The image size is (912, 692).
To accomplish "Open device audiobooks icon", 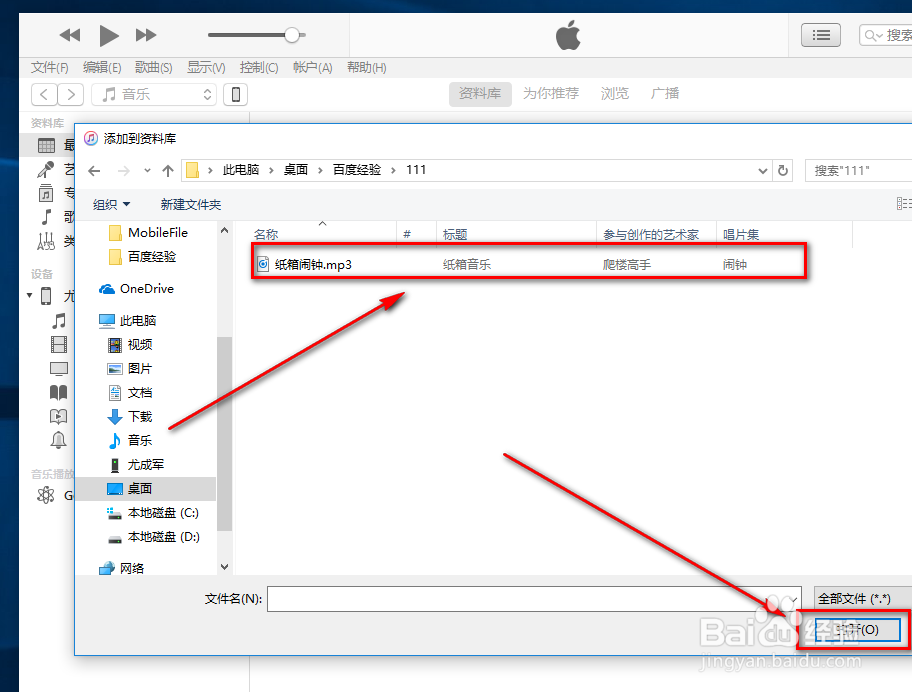I will pos(58,416).
